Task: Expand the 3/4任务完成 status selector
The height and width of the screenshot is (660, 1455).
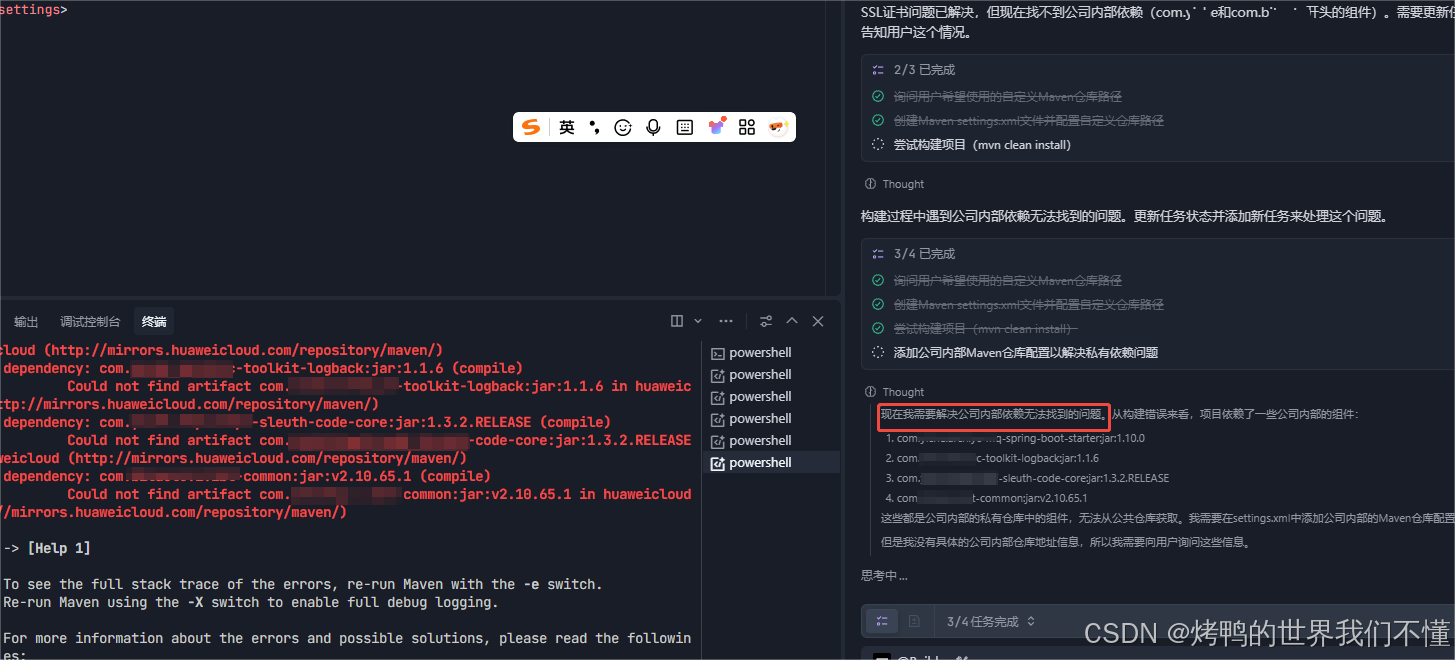Action: click(992, 622)
